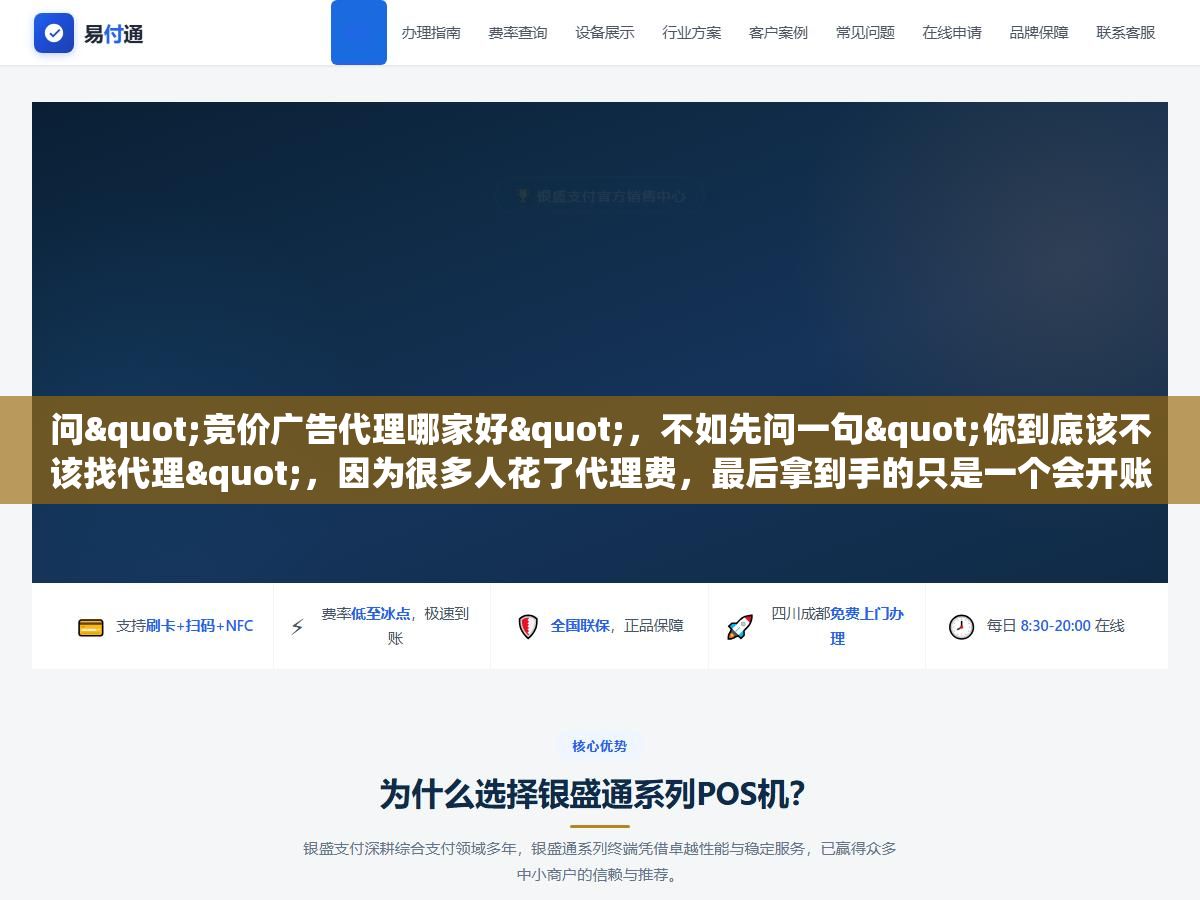Go to 设备展示 page
Viewport: 1200px width, 900px height.
605,33
